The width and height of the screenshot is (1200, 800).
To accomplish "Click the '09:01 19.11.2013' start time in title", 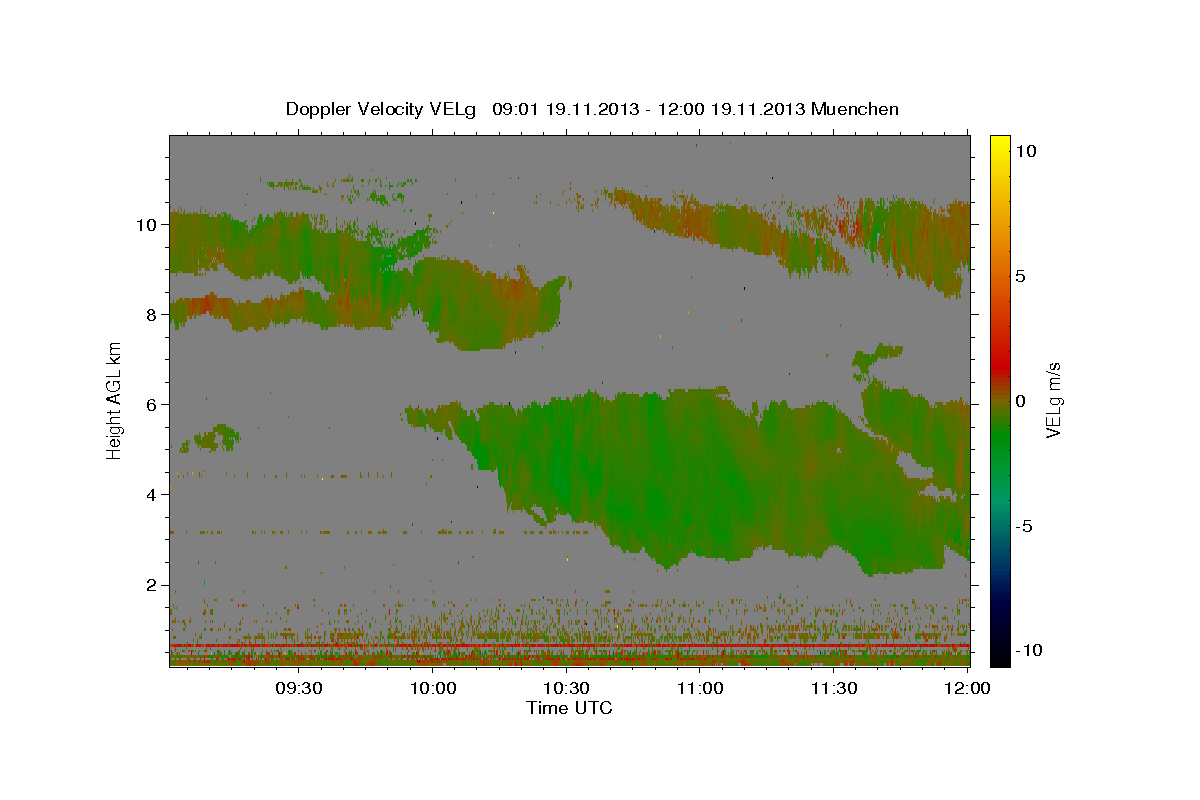I will coord(568,109).
